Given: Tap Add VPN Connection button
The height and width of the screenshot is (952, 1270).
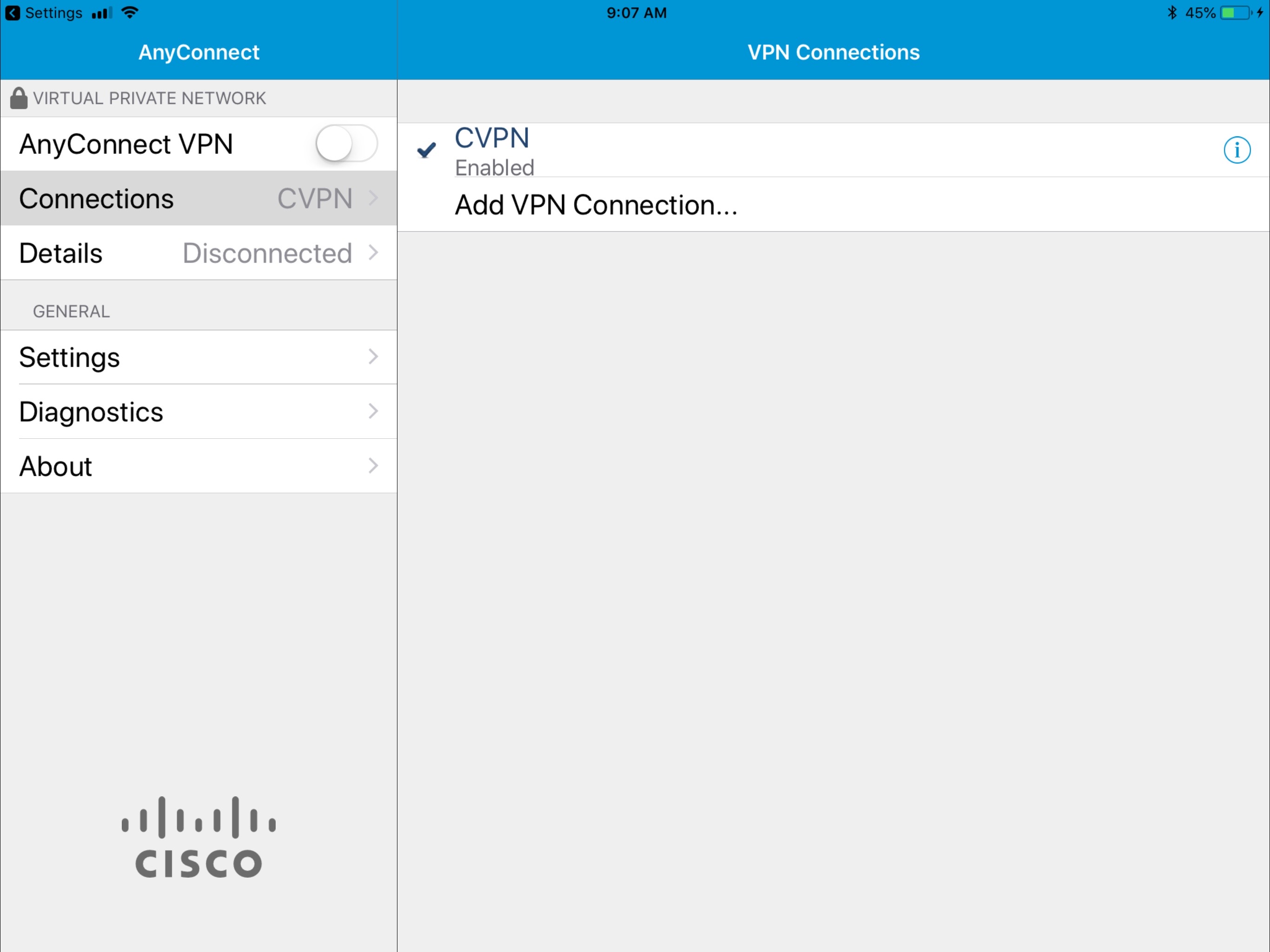Looking at the screenshot, I should pos(595,205).
